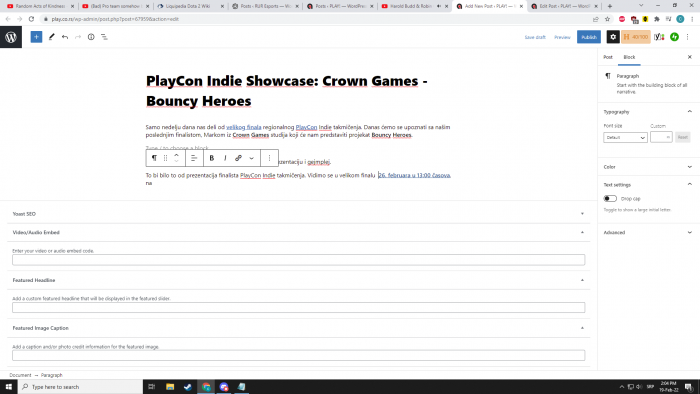Screen dimensions: 700x394
Task: Apply italic formatting in block toolbar
Action: tap(225, 158)
